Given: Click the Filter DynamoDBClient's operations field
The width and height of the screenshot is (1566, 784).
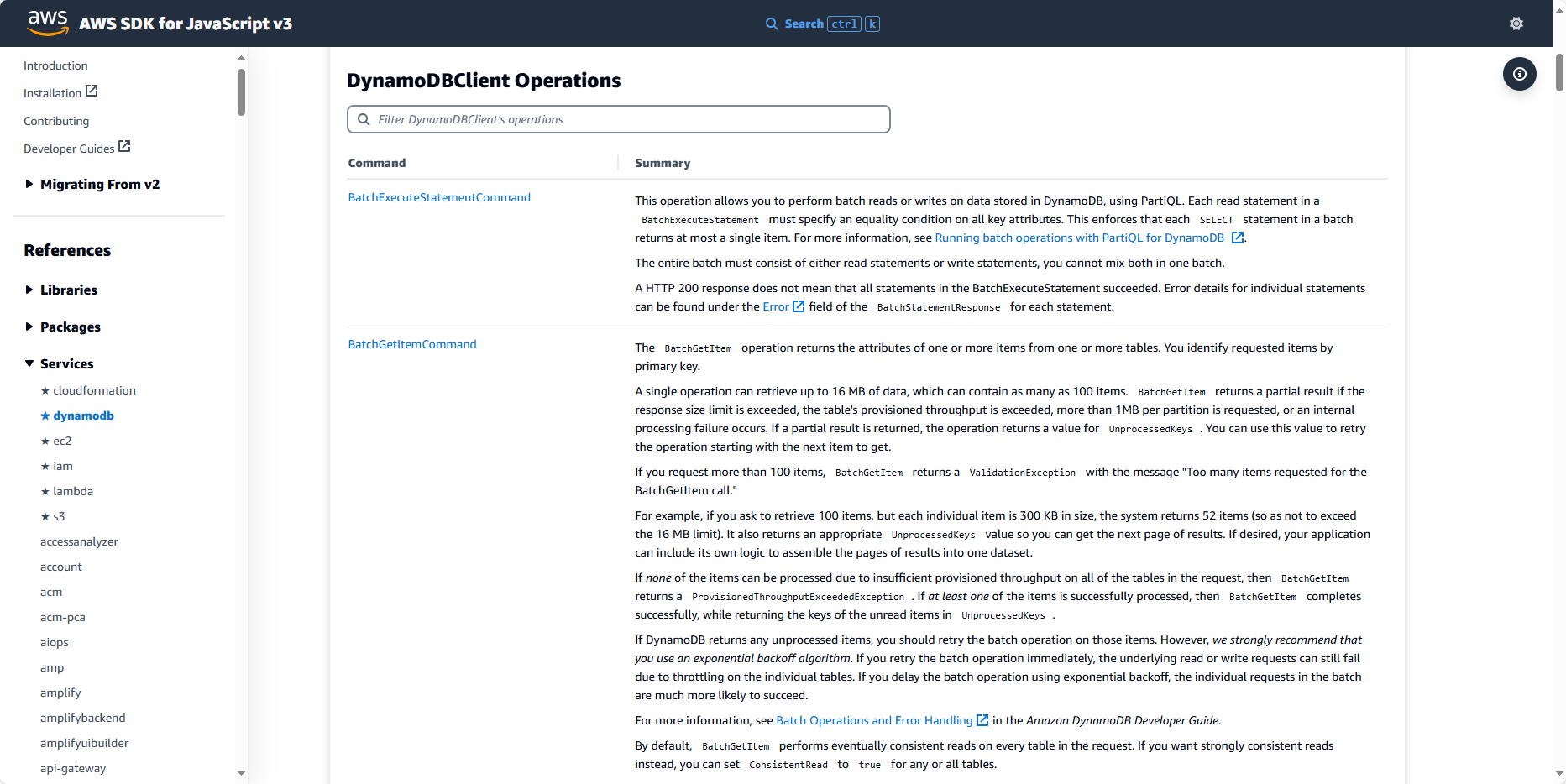Looking at the screenshot, I should [x=618, y=119].
